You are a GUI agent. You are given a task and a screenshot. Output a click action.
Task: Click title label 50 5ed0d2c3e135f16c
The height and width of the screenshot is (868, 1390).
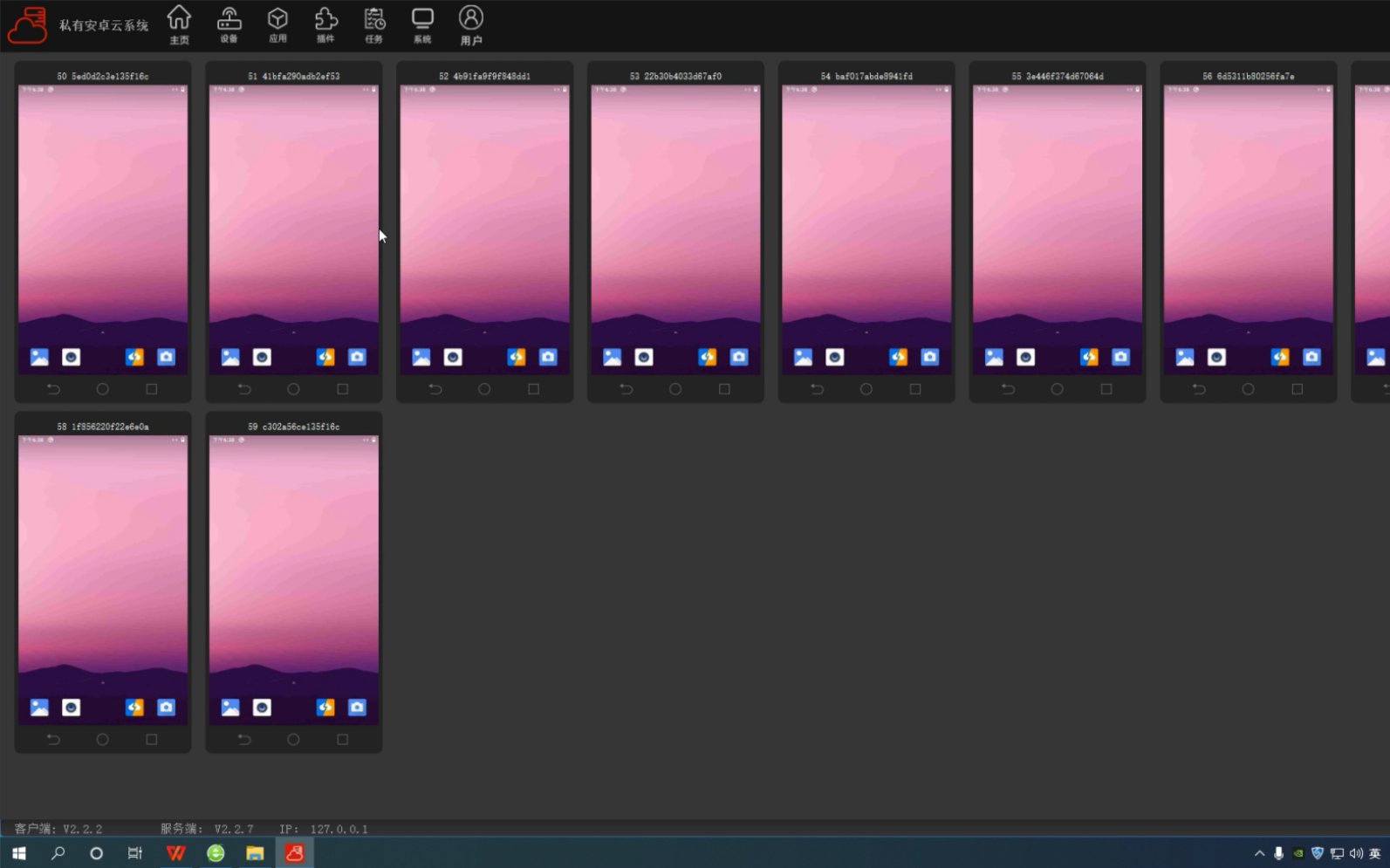pyautogui.click(x=103, y=77)
